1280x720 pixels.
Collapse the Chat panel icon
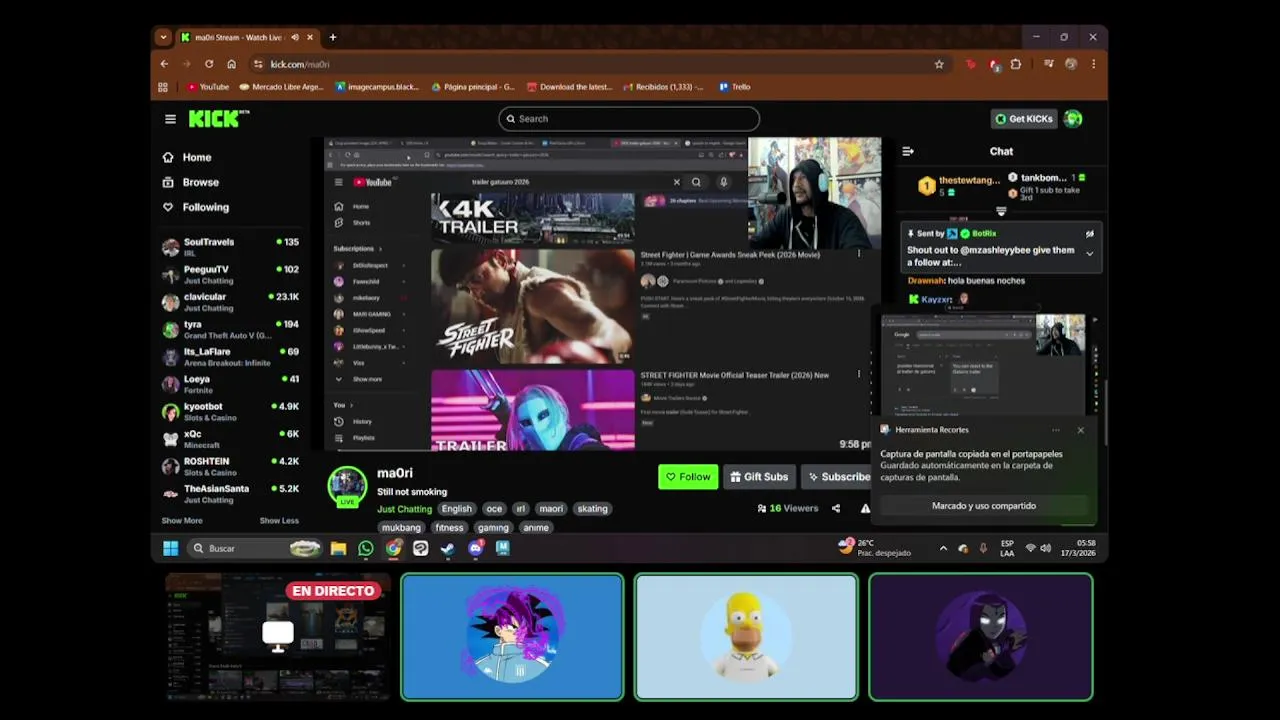(x=908, y=151)
